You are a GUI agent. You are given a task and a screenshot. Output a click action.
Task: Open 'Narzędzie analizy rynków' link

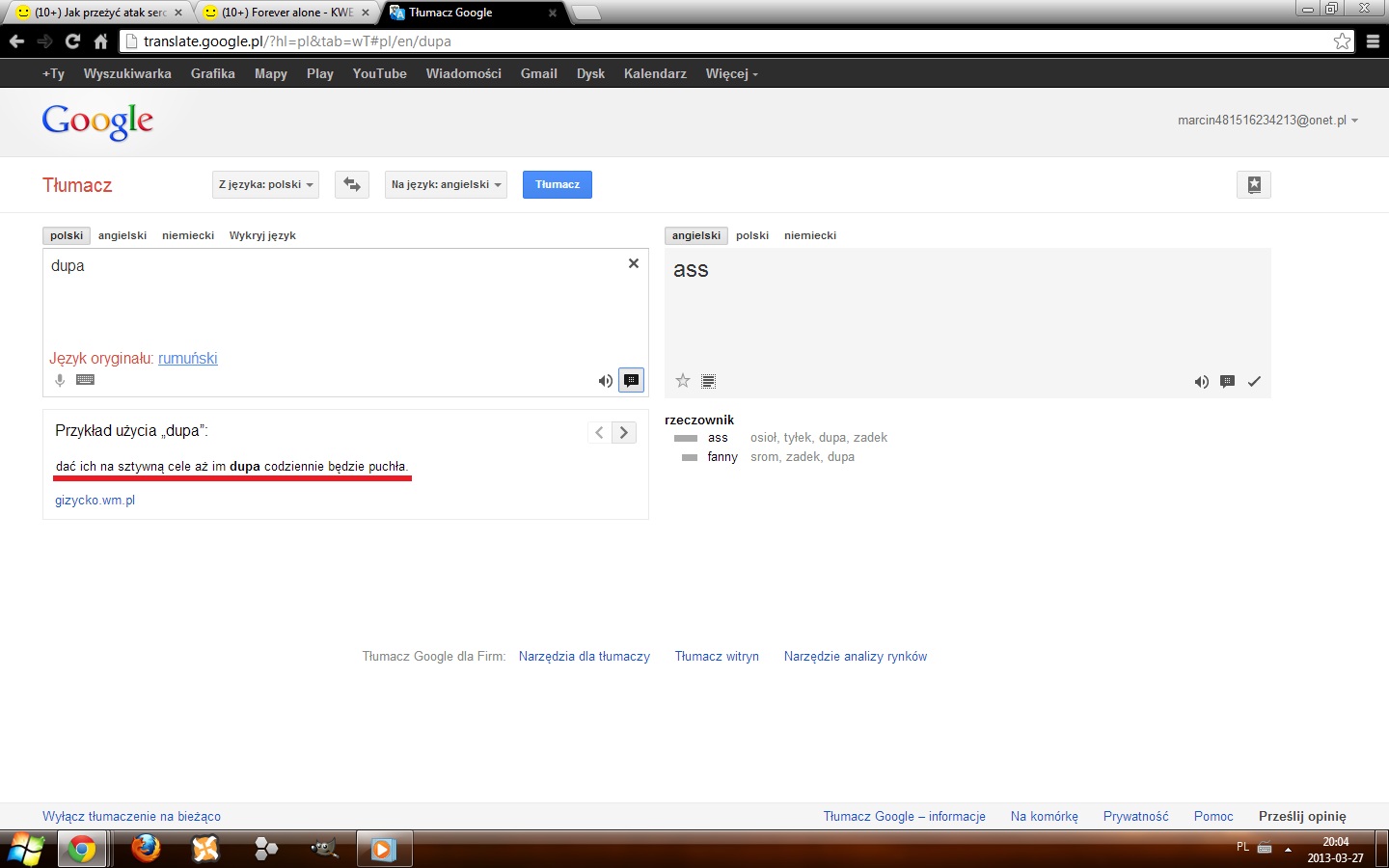856,656
